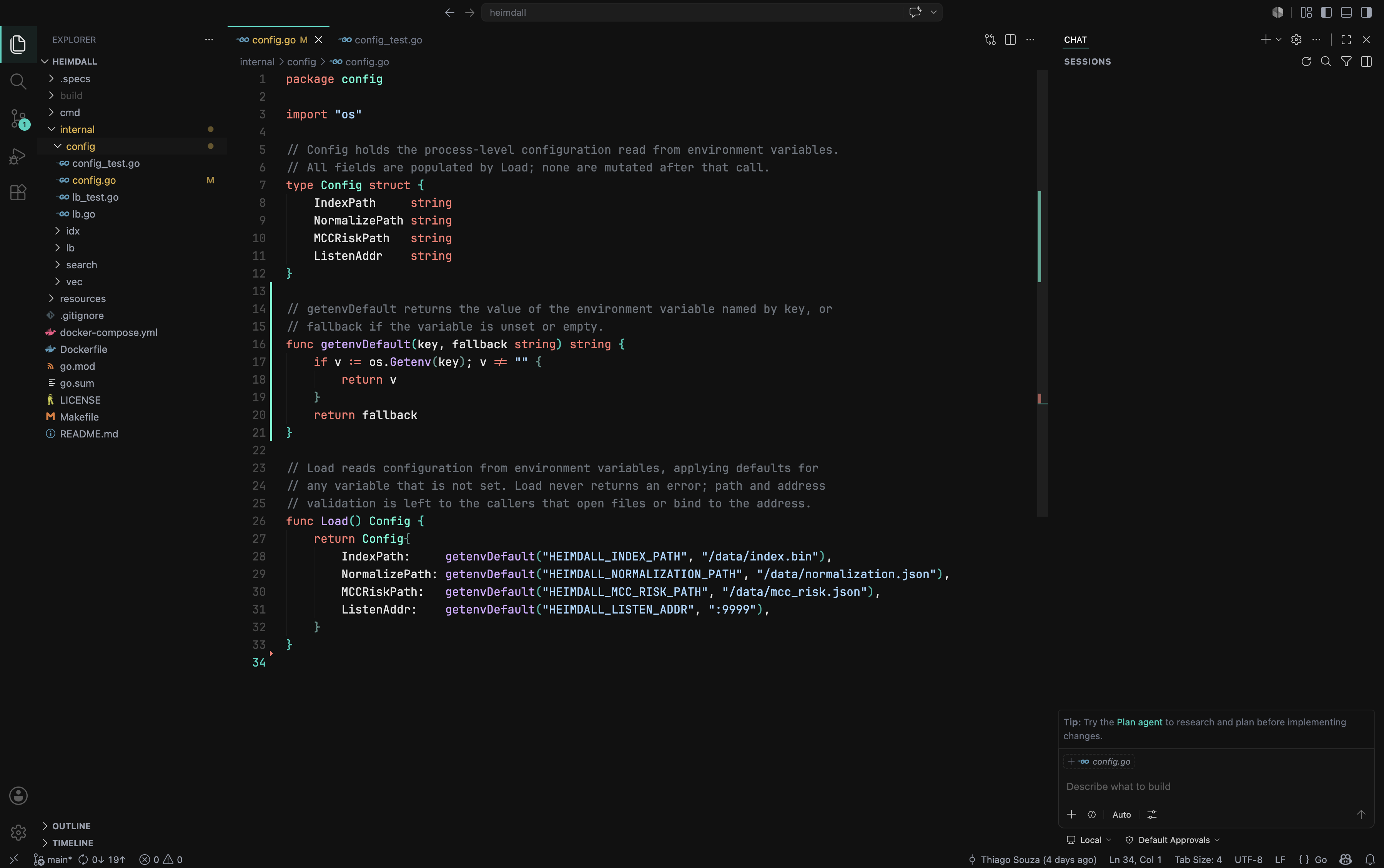Screen dimensions: 1384x868
Task: Open Run and Debug view
Action: (18, 156)
